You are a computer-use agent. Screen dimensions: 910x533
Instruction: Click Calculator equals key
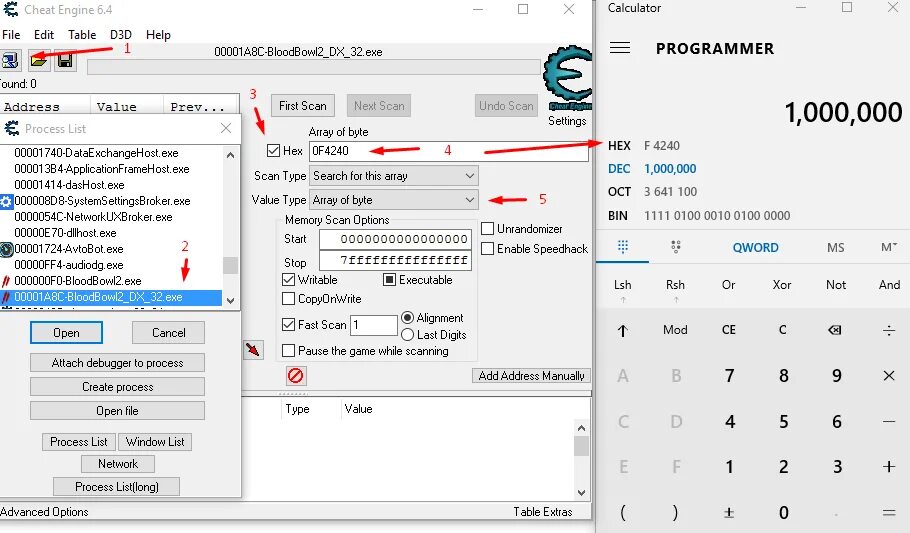pyautogui.click(x=889, y=513)
